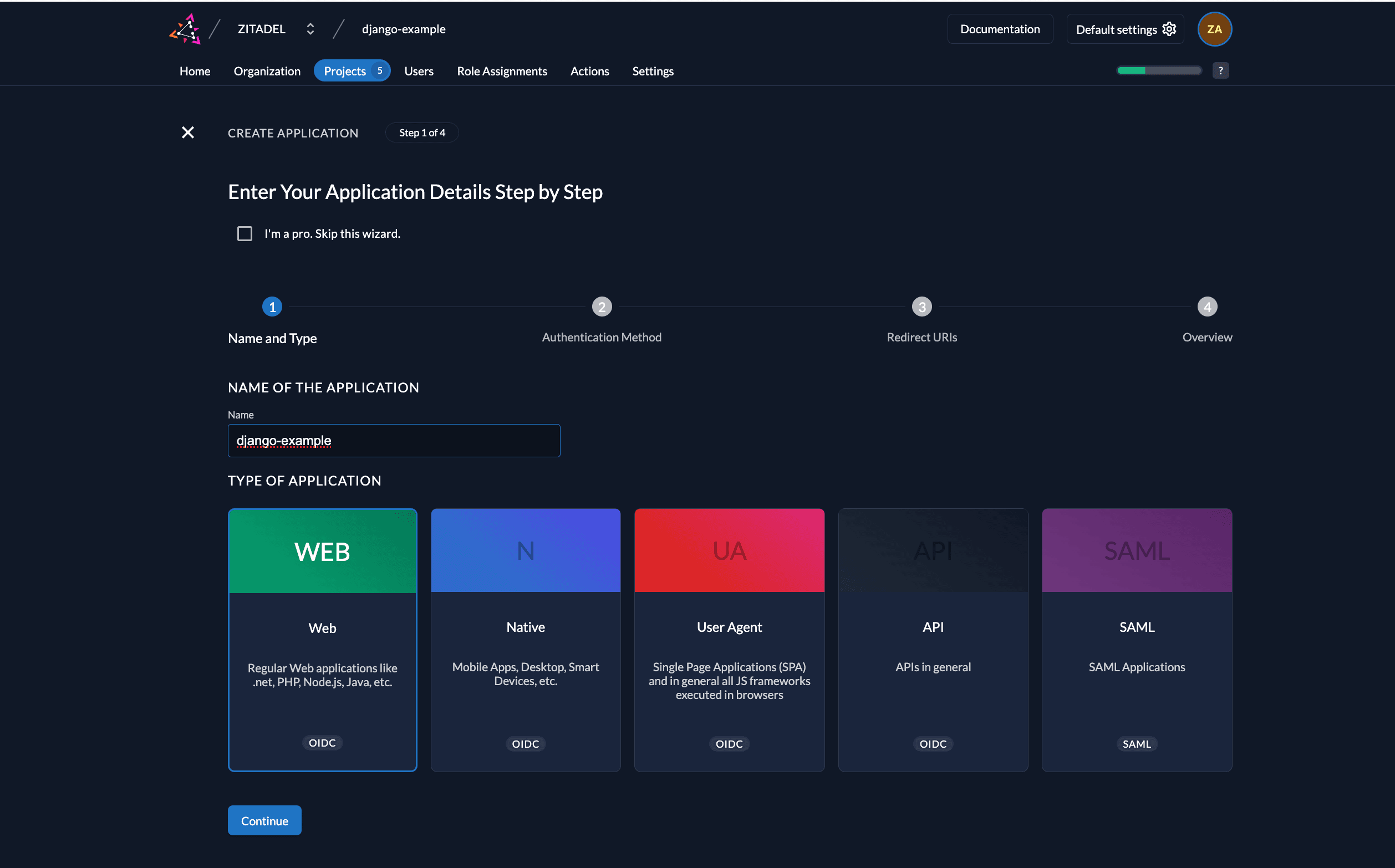Open the Role Assignments tab
The image size is (1395, 868).
tap(502, 70)
